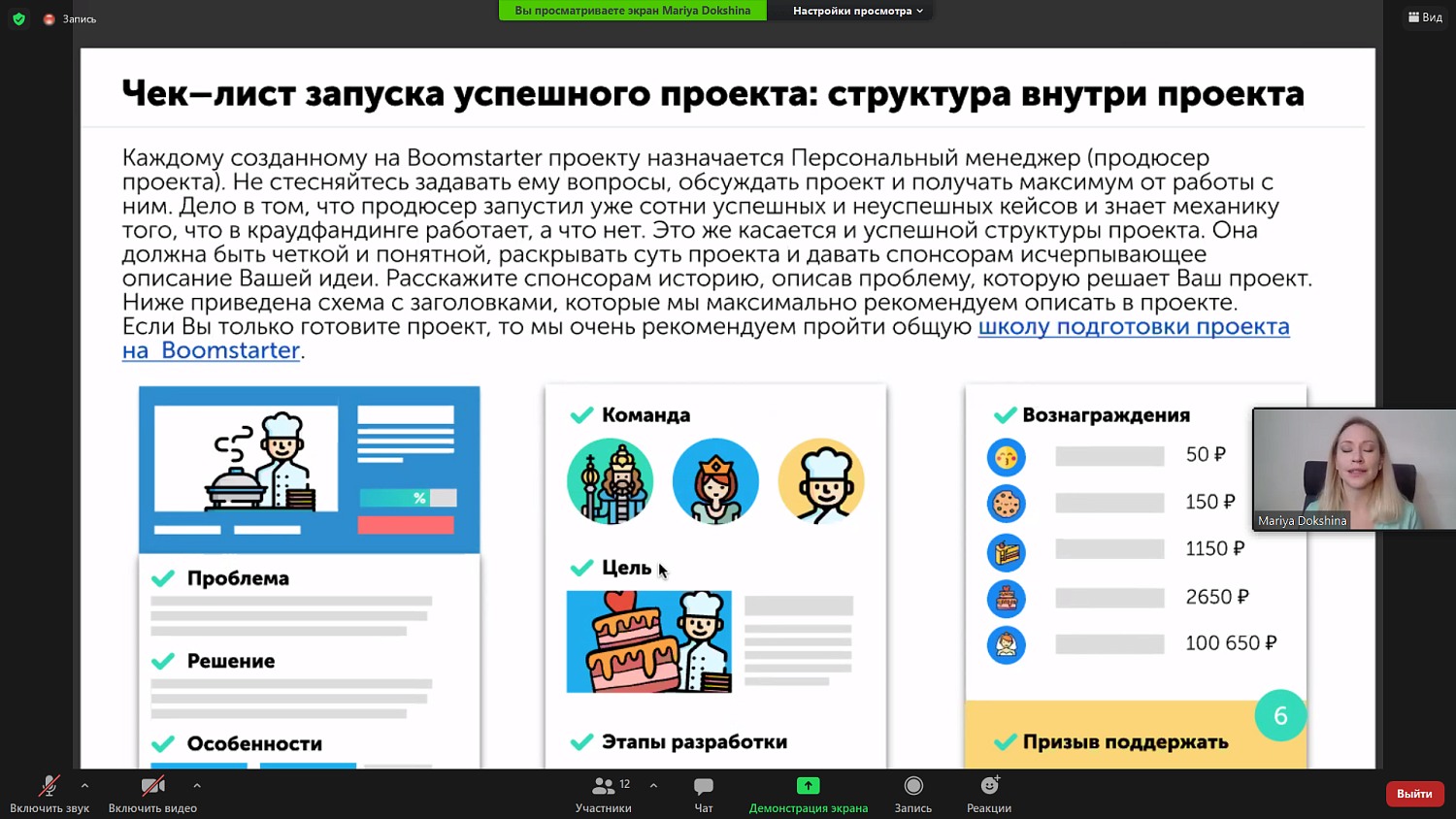Expand audio options chevron next to Включить звук
Screen dimensions: 1456x819
pyautogui.click(x=83, y=787)
